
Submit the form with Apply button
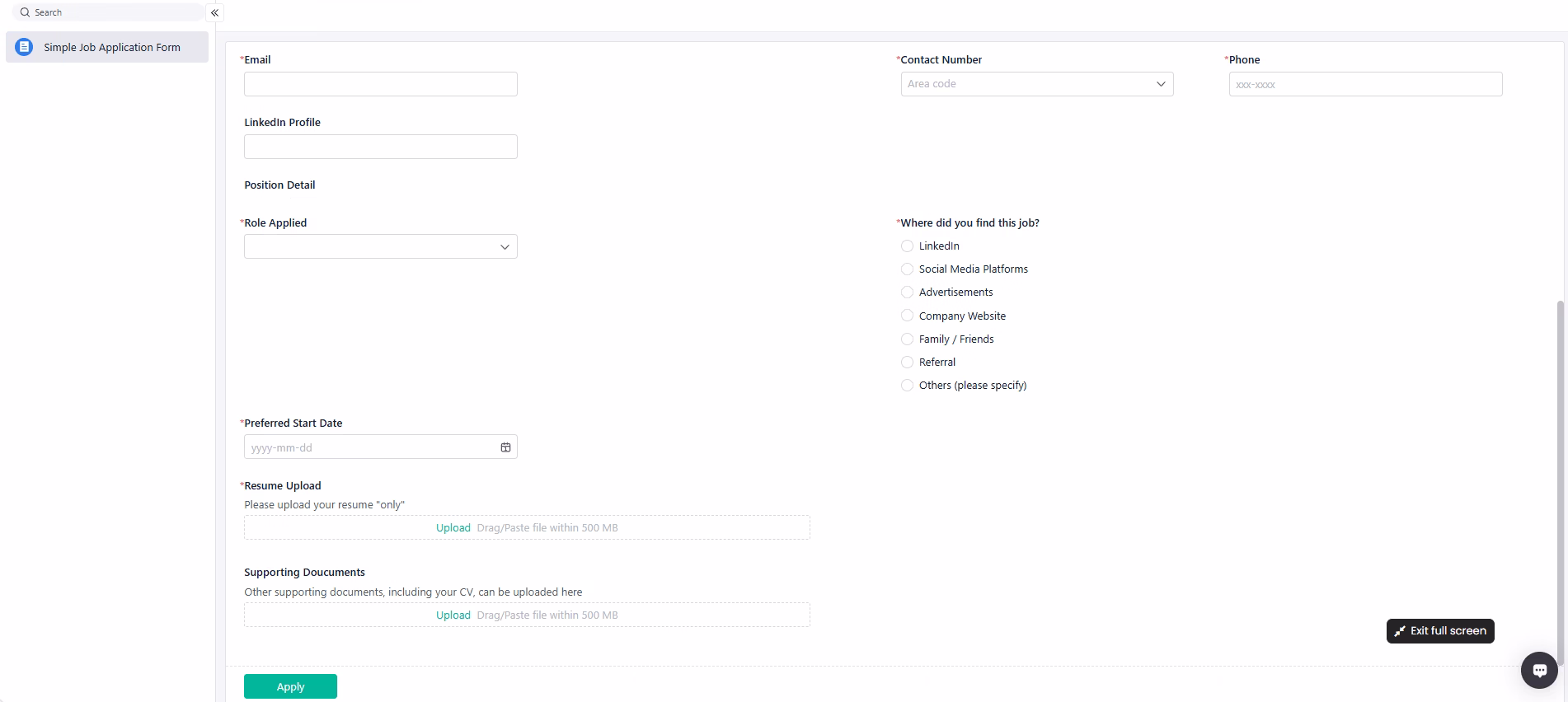click(290, 686)
